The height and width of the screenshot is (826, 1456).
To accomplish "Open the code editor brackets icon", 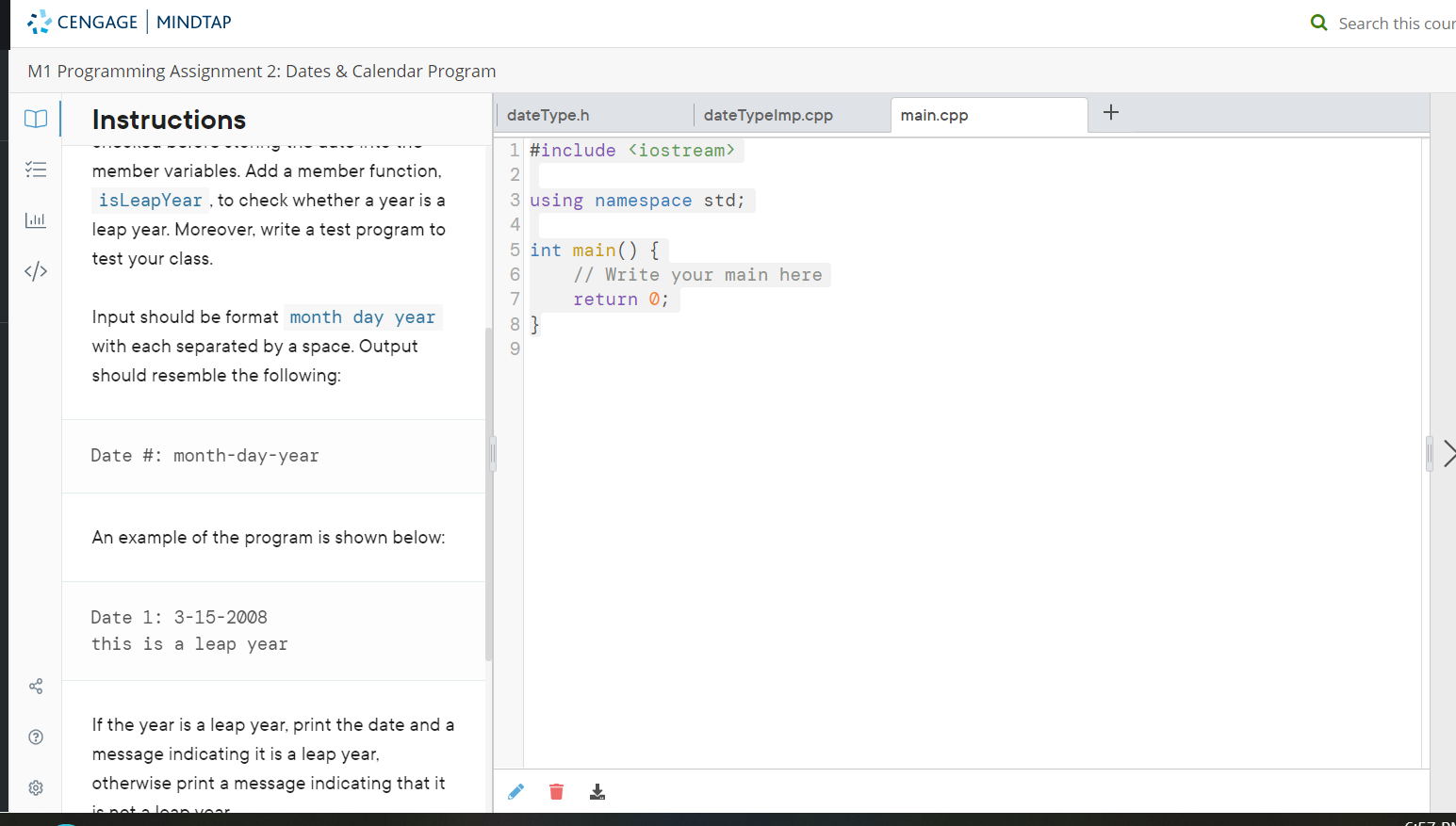I will tap(36, 271).
